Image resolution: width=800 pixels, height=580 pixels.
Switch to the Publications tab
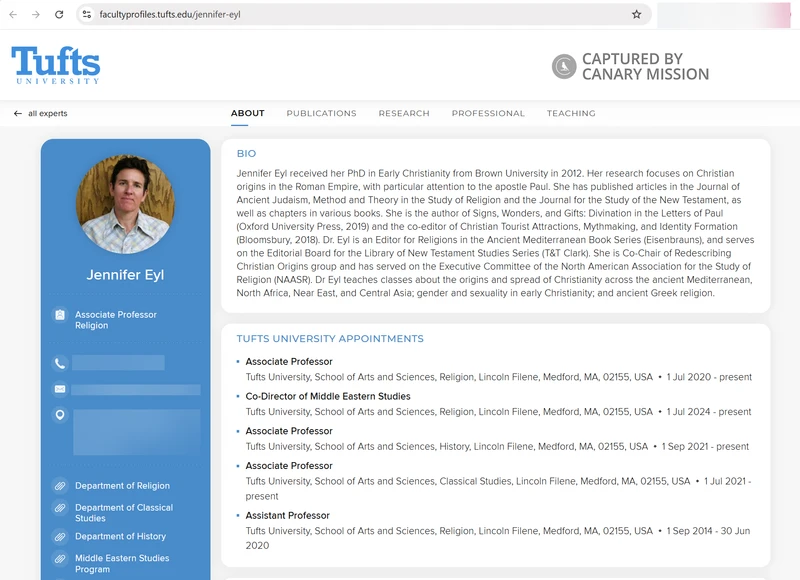click(321, 114)
